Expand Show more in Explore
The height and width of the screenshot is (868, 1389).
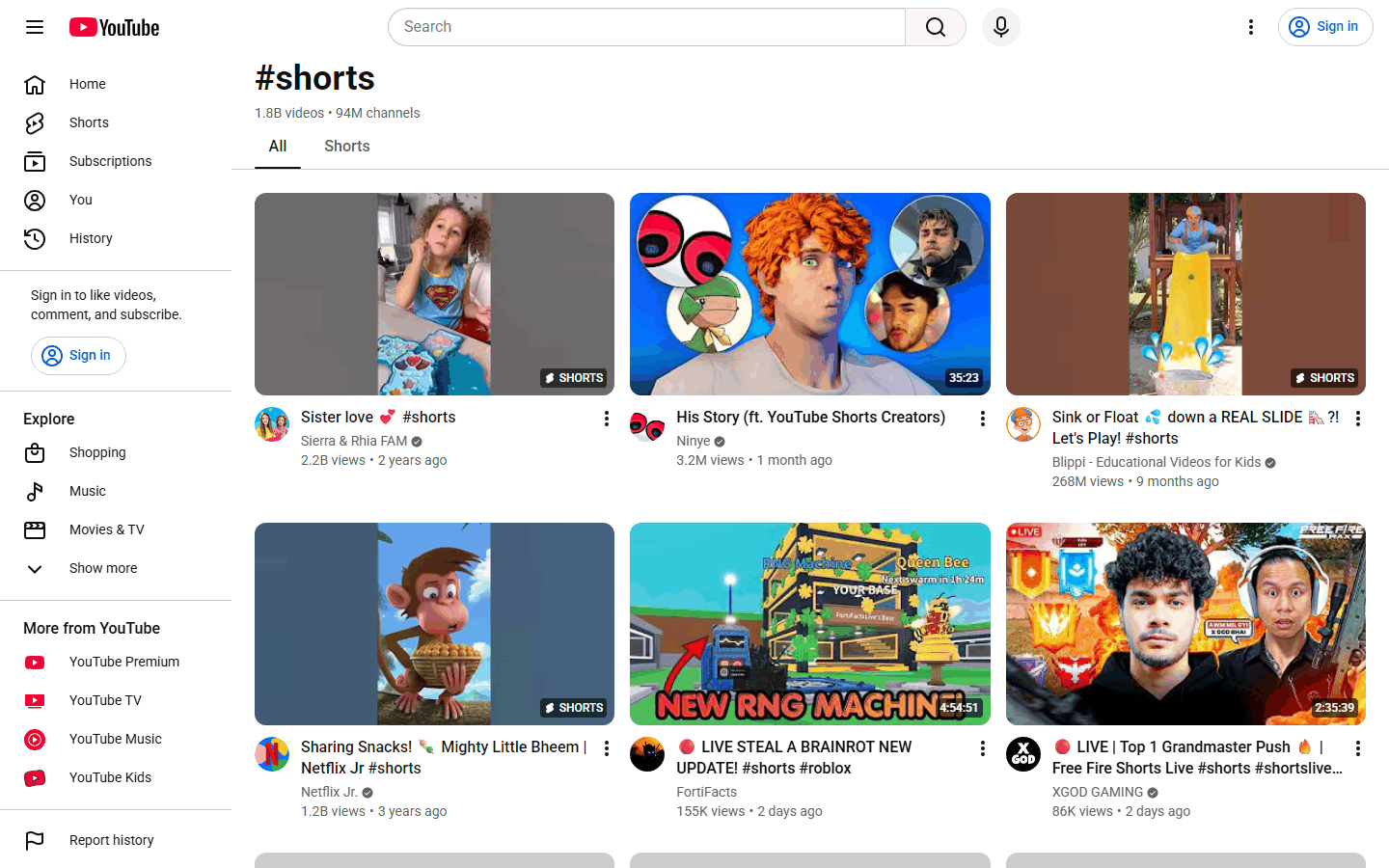(116, 568)
